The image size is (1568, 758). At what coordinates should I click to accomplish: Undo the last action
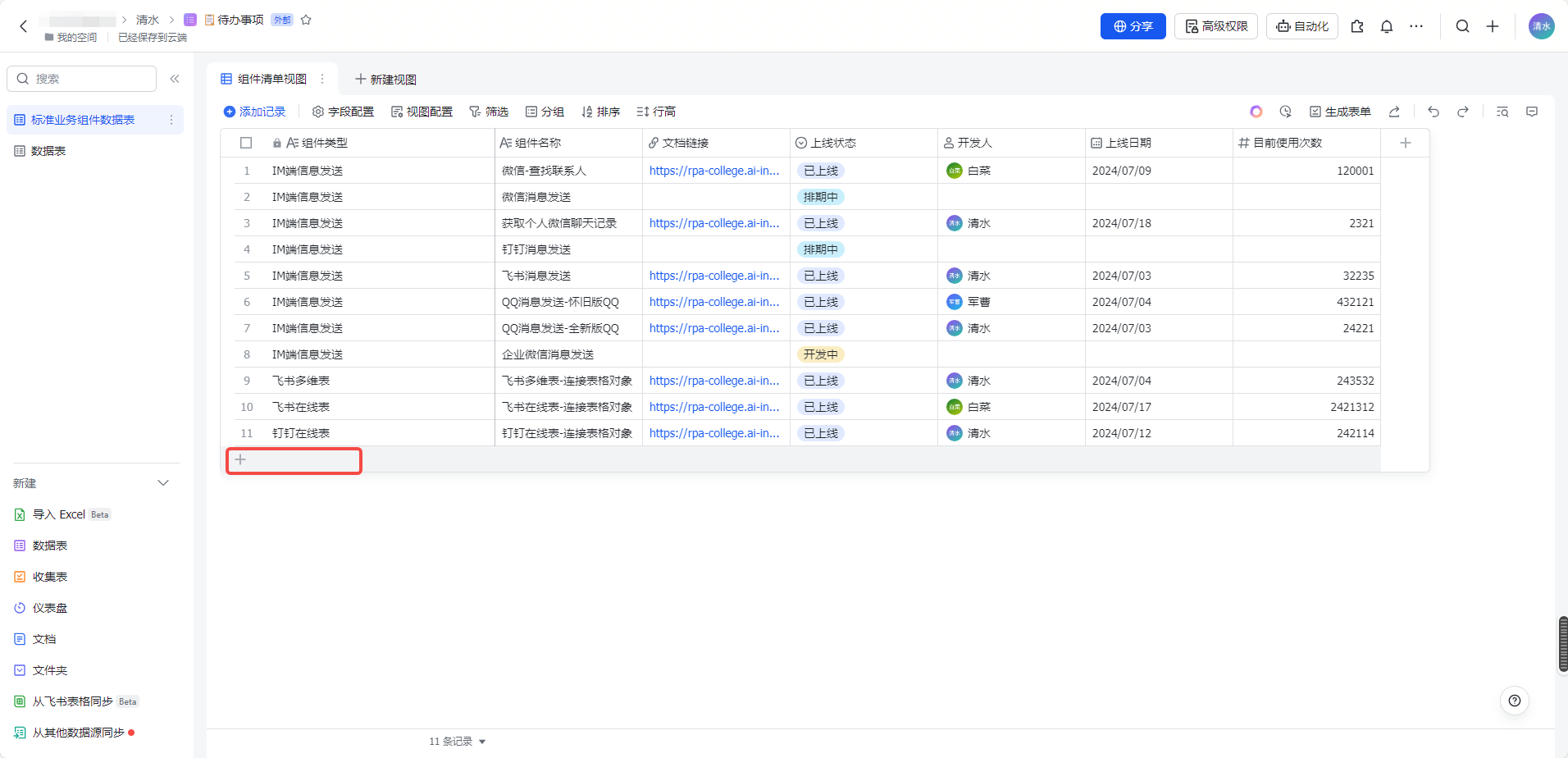pyautogui.click(x=1434, y=112)
